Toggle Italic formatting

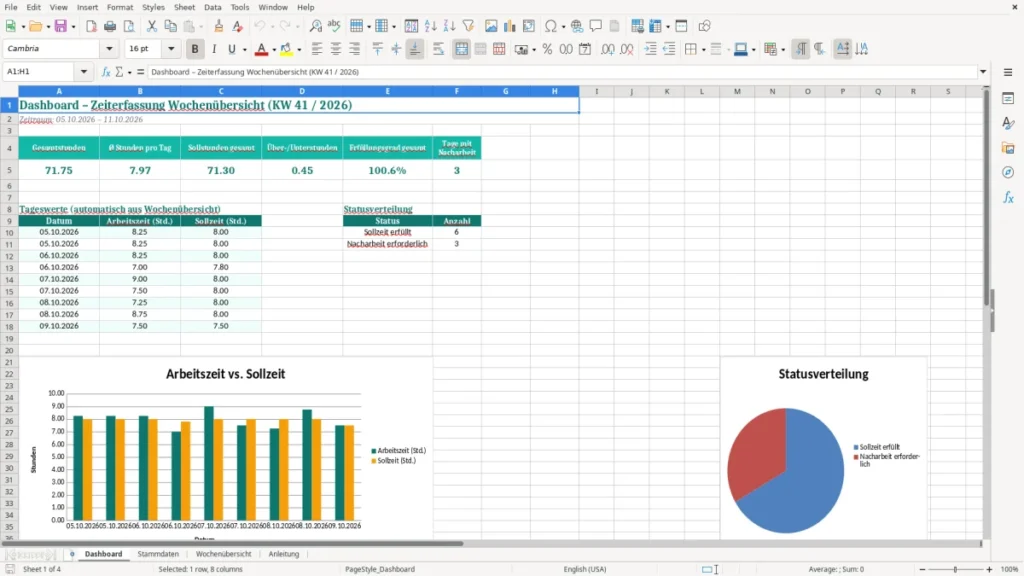[x=214, y=49]
